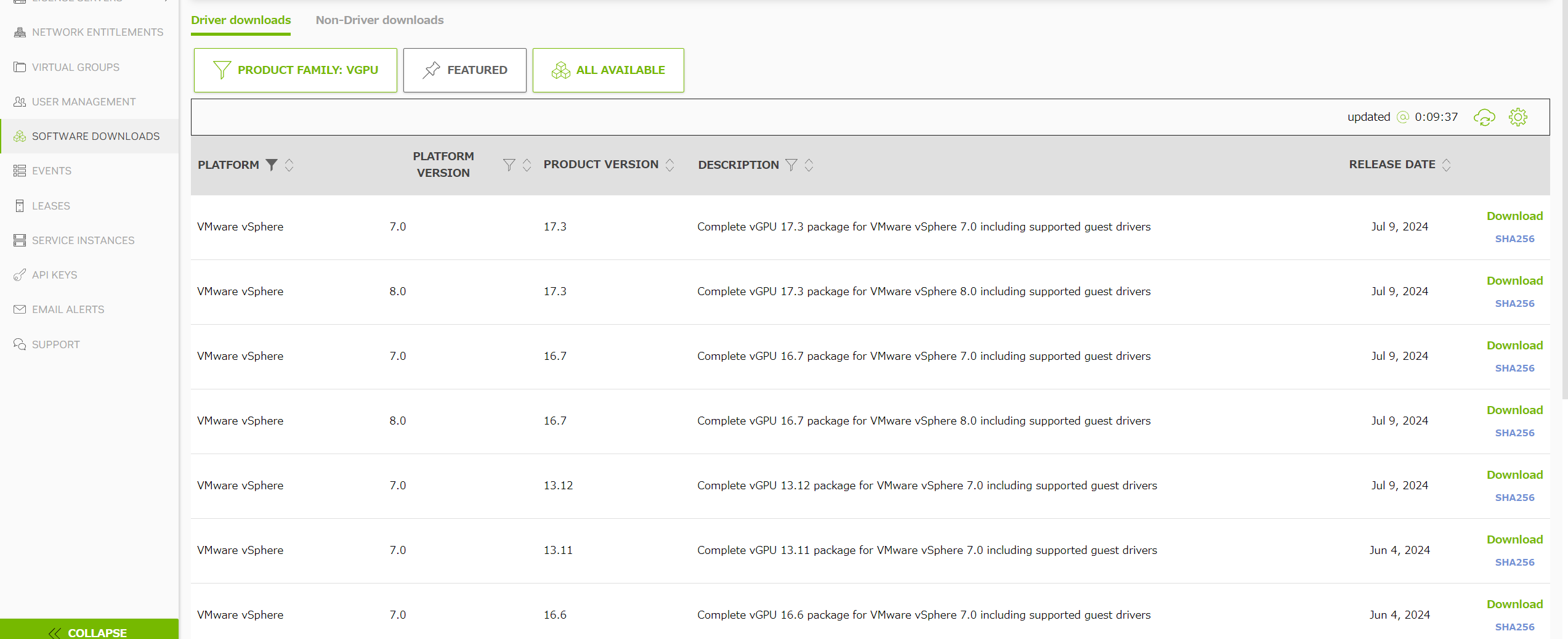The width and height of the screenshot is (1568, 639).
Task: Open the User Management section
Action: coord(83,101)
